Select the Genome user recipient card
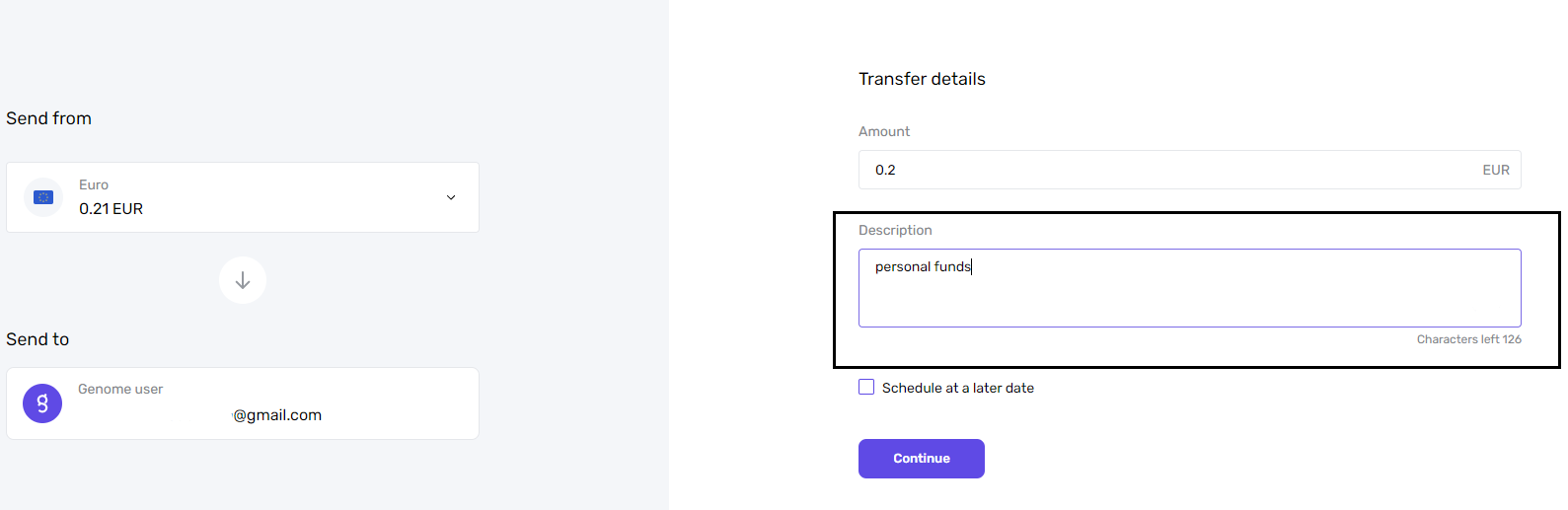 click(x=243, y=403)
